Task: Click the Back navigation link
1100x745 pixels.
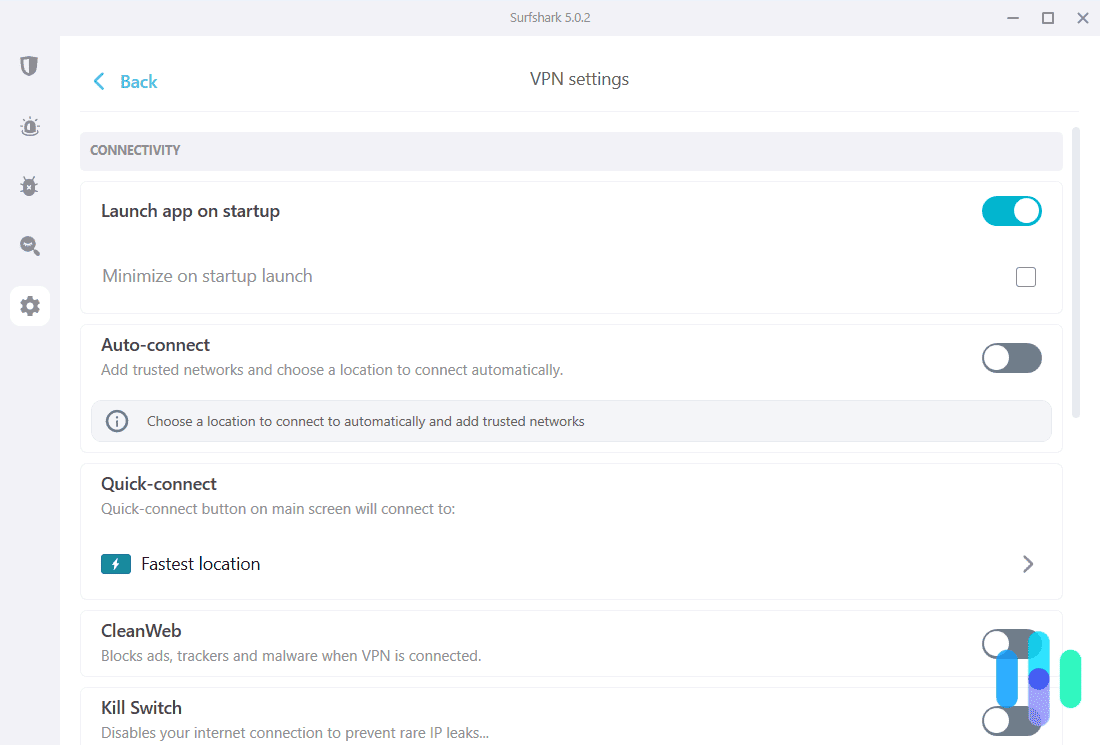Action: pos(139,81)
